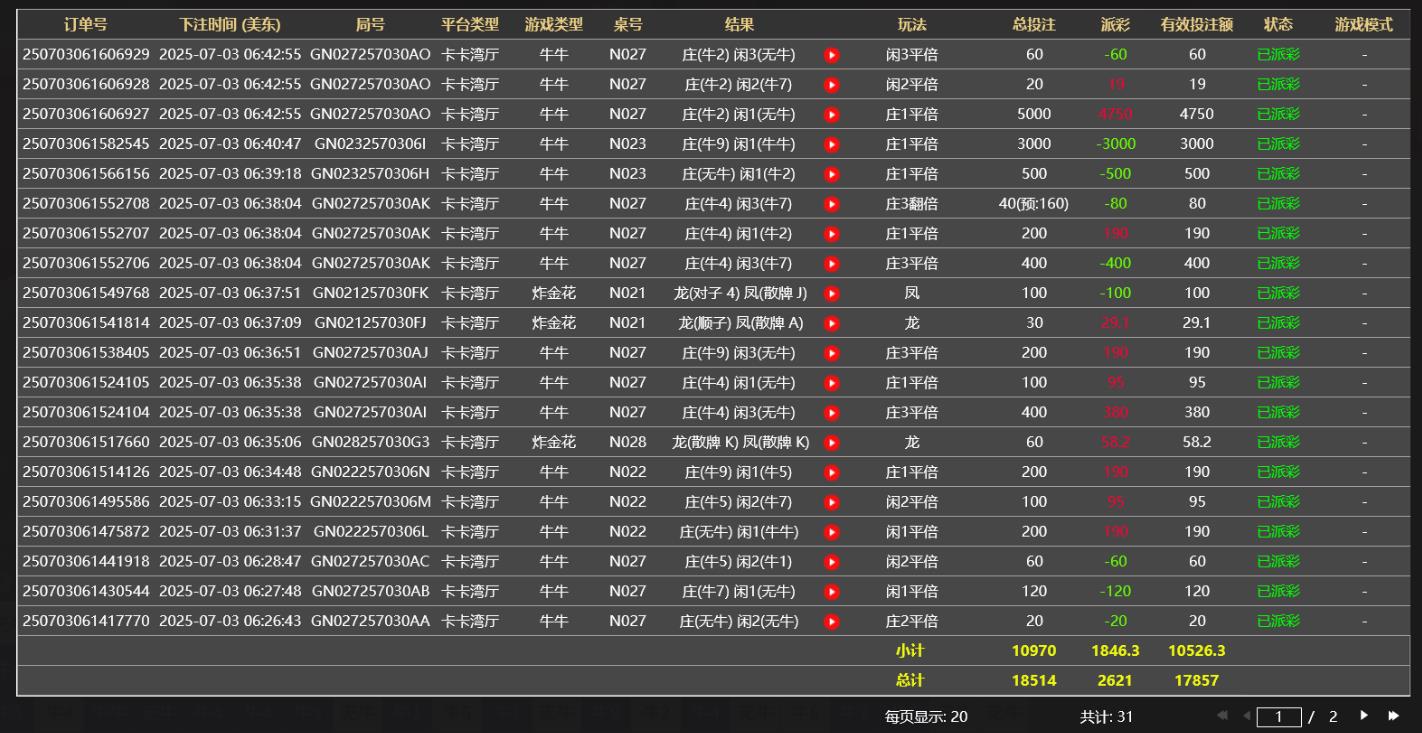Viewport: 1422px width, 733px height.
Task: Go to the next page arrow
Action: 1364,716
